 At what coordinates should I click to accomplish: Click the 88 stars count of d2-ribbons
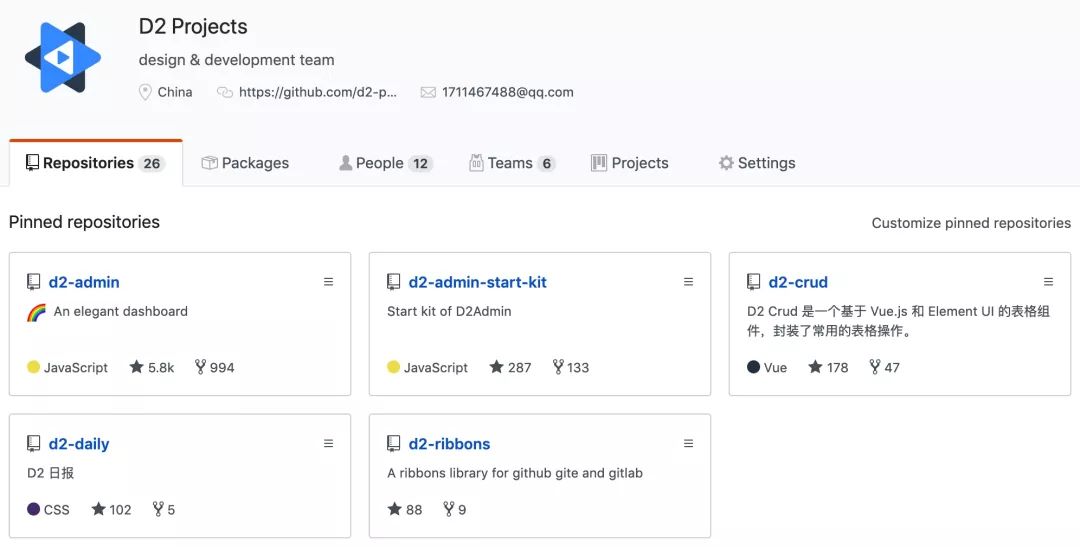[x=405, y=510]
